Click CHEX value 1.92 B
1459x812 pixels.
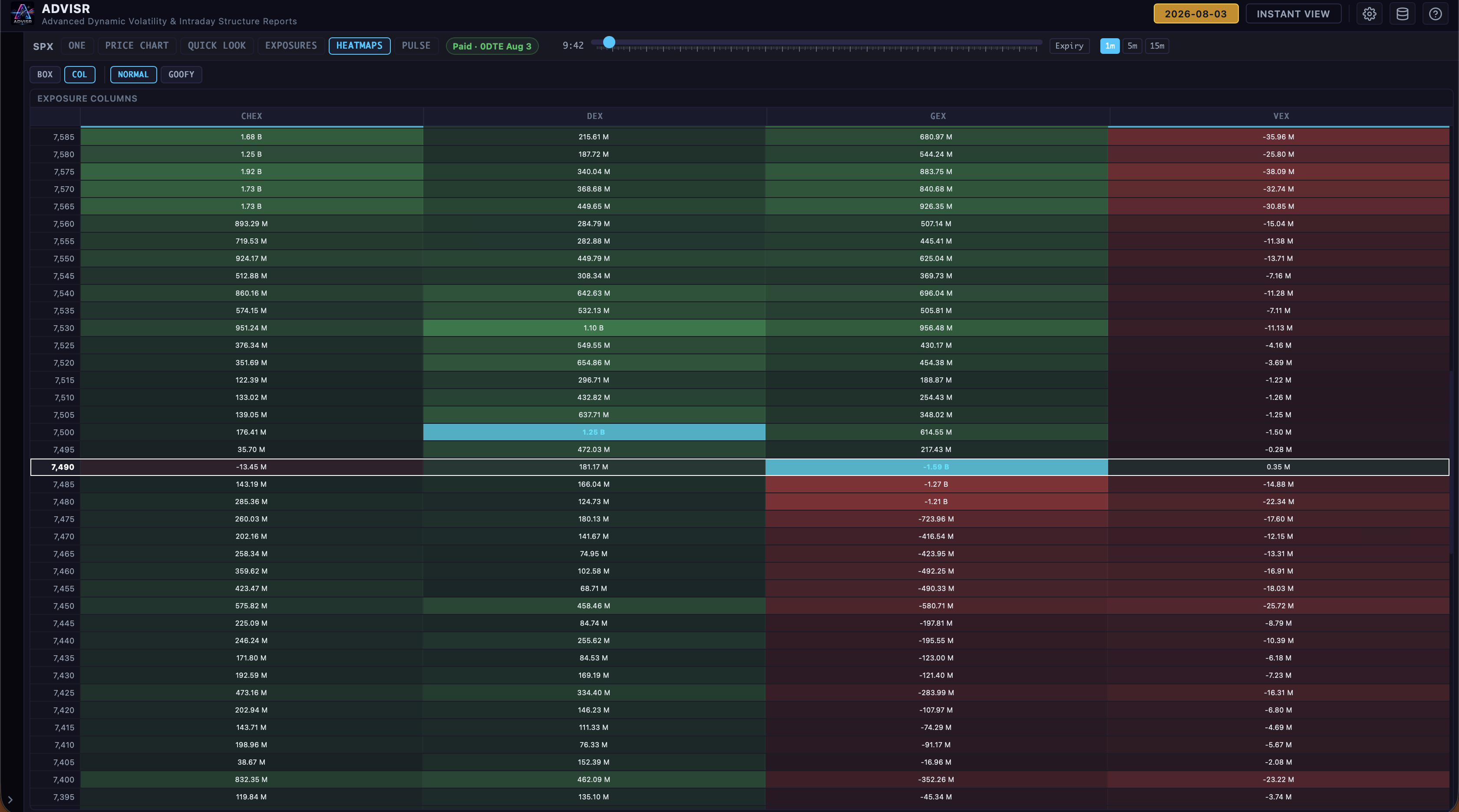(251, 172)
